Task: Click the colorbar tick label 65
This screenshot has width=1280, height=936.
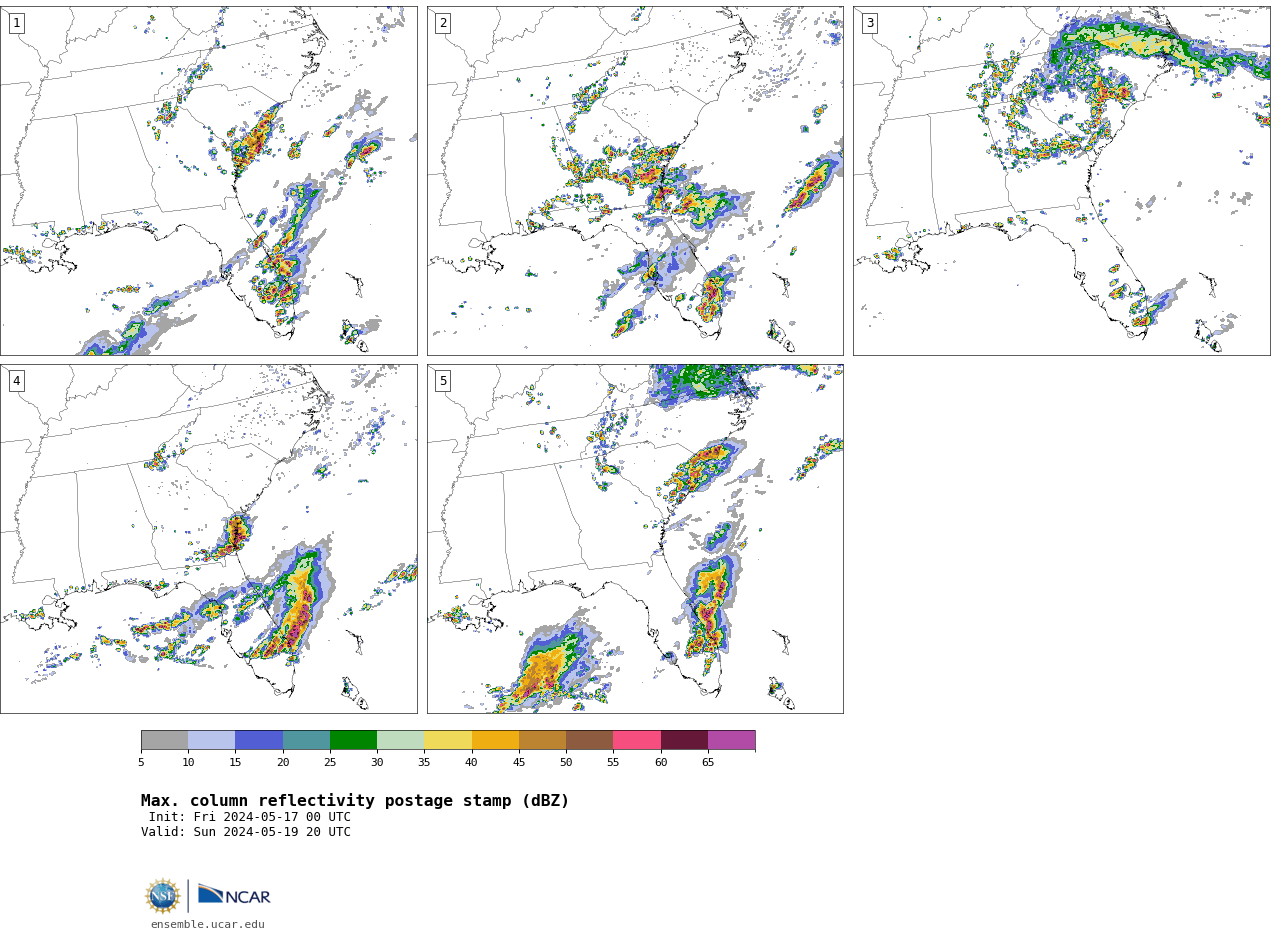Action: (708, 763)
